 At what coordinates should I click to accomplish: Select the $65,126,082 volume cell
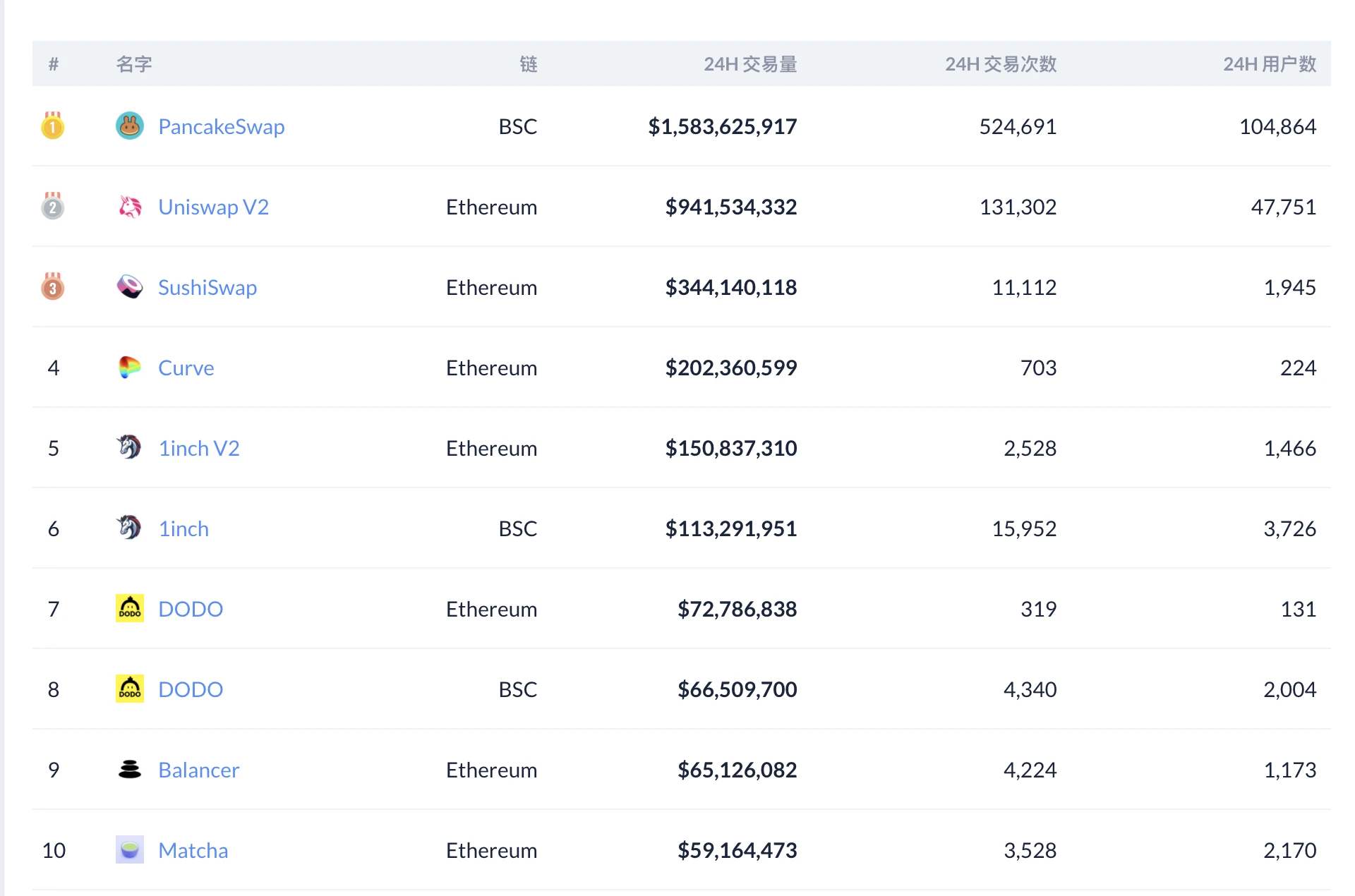click(737, 770)
